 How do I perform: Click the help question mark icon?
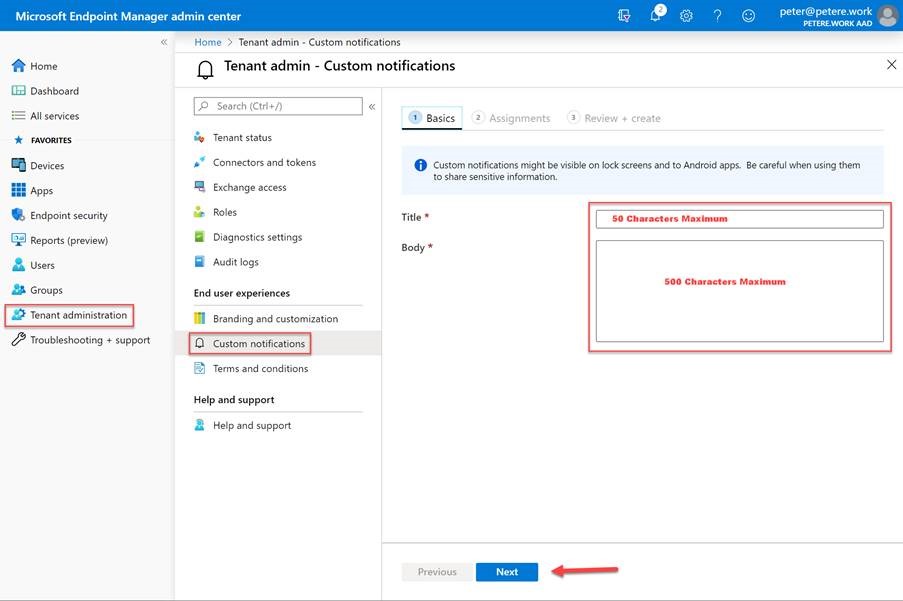tap(717, 16)
